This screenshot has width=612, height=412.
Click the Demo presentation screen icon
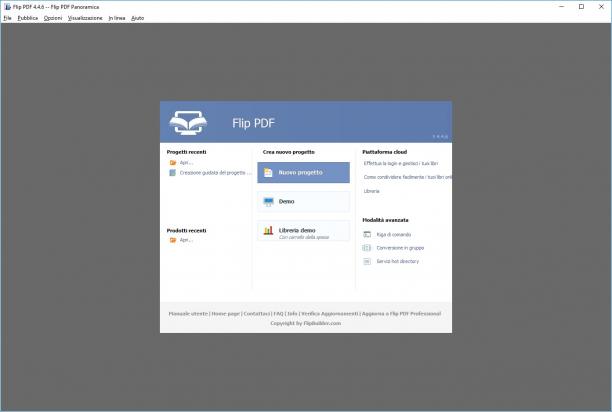coord(269,202)
